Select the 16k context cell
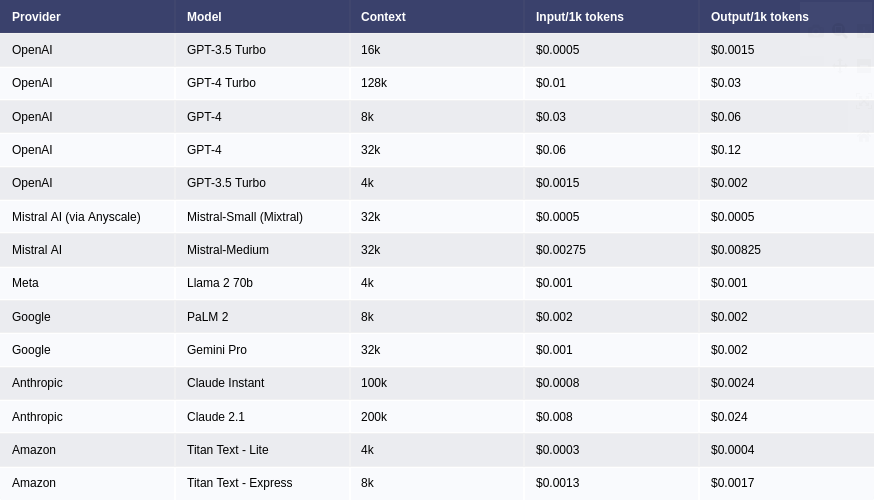874x500 pixels. tap(371, 50)
